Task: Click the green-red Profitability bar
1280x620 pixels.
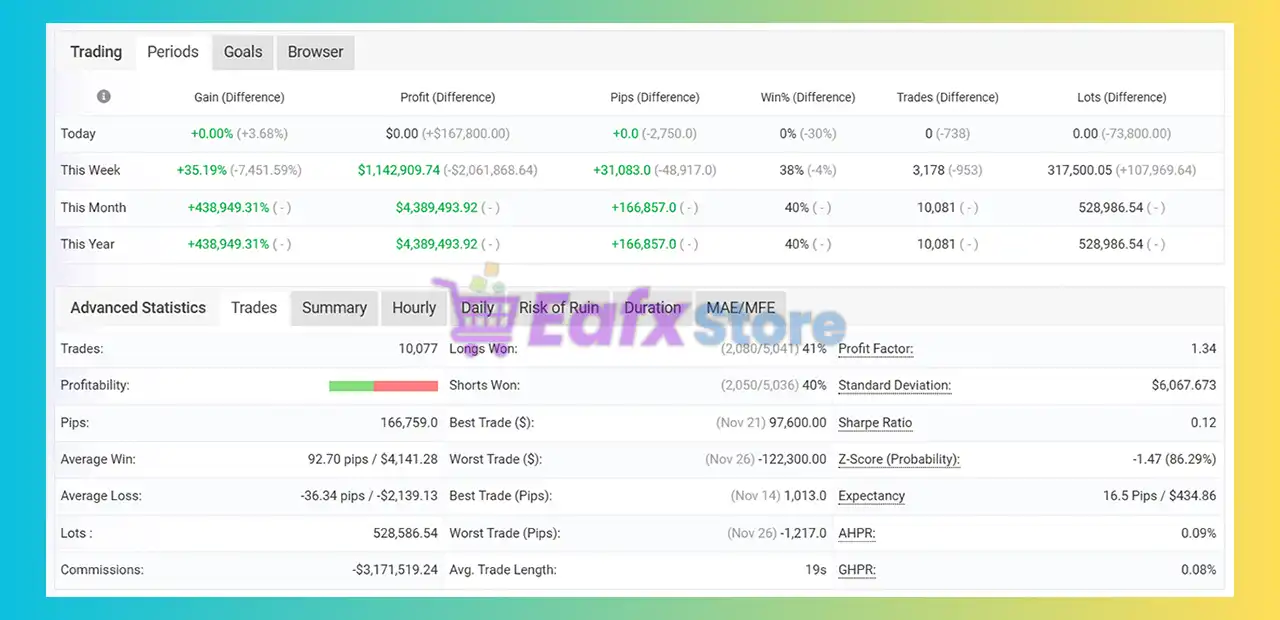Action: pos(383,386)
